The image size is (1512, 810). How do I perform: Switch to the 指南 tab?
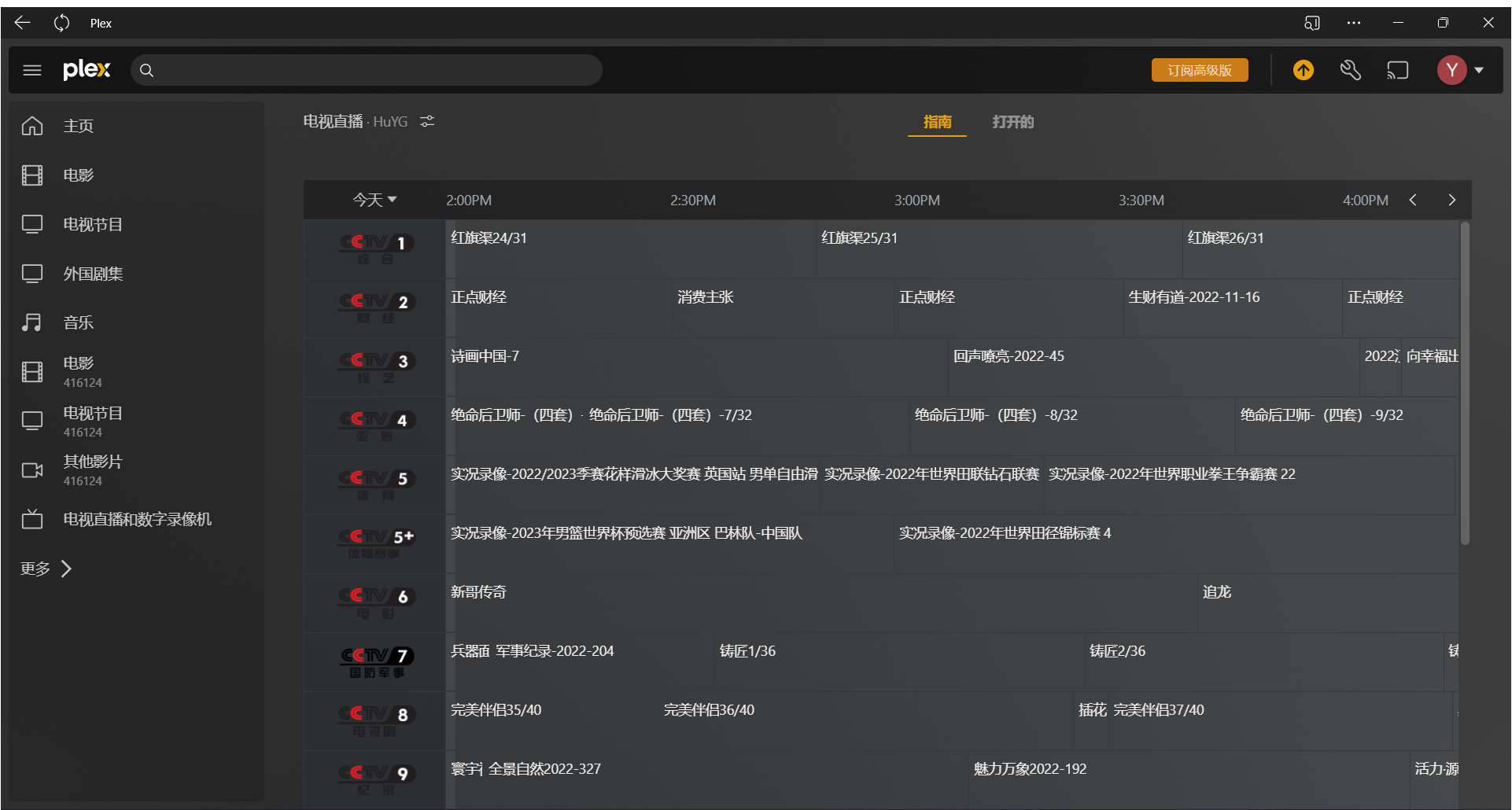coord(937,122)
